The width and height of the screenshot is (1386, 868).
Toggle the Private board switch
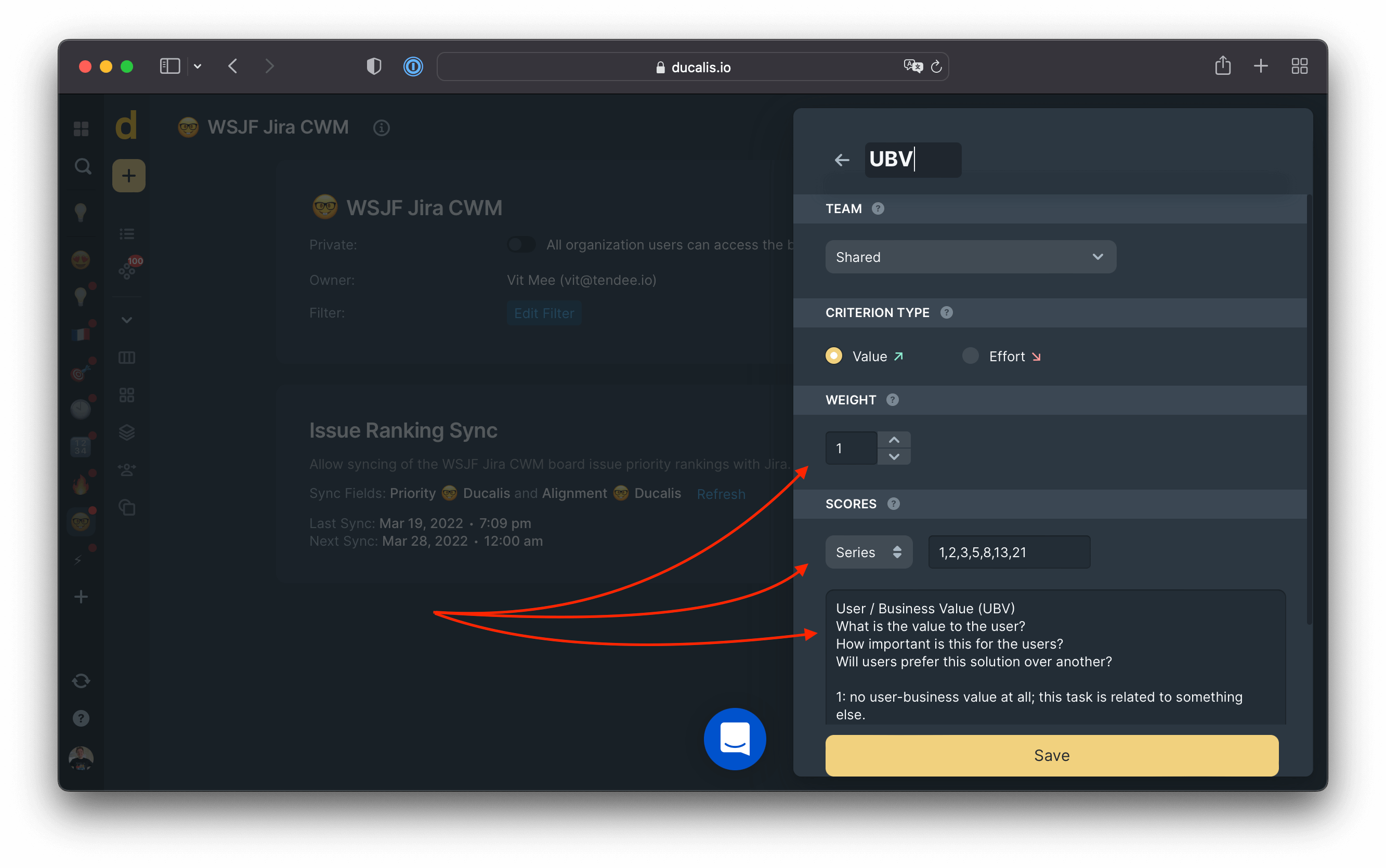(x=521, y=245)
